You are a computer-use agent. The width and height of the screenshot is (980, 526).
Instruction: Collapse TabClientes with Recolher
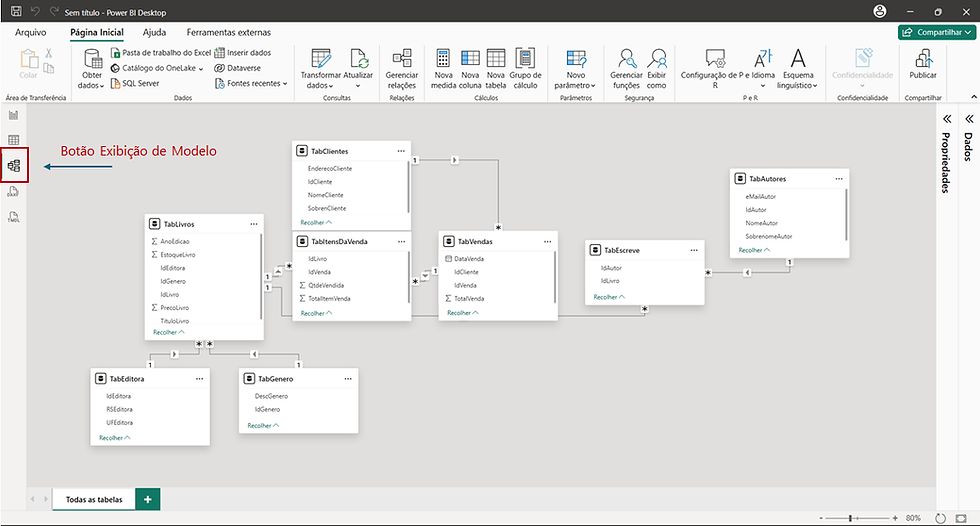[x=316, y=222]
